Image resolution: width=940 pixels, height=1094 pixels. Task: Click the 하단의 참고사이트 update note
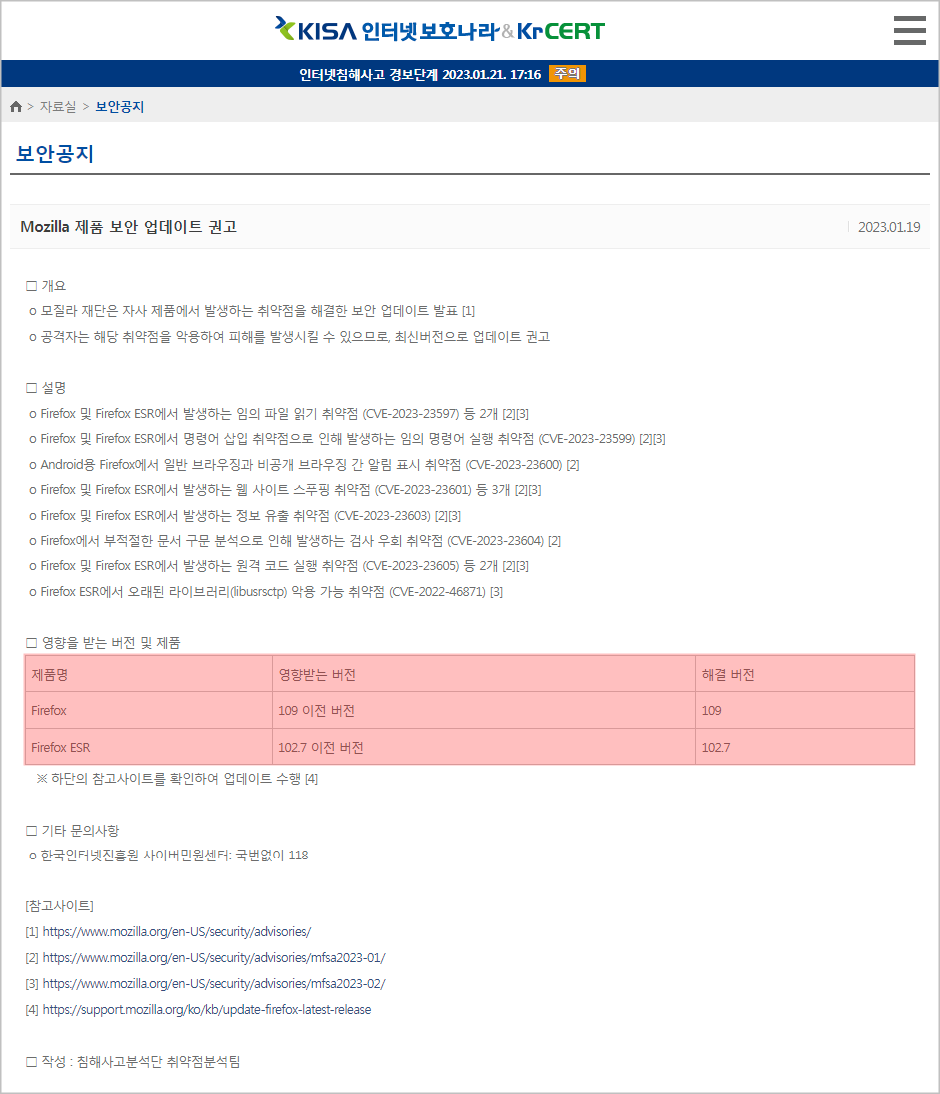tap(177, 779)
